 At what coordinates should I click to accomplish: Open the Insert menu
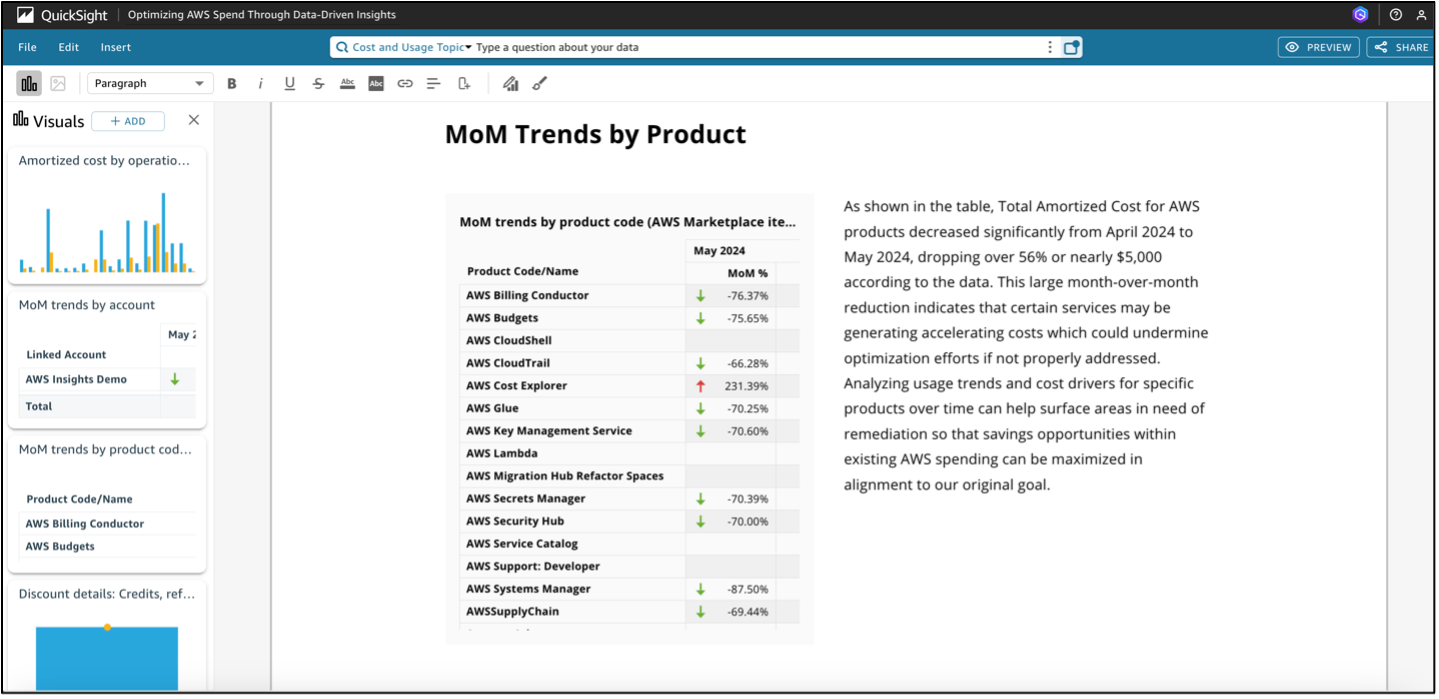coord(115,47)
